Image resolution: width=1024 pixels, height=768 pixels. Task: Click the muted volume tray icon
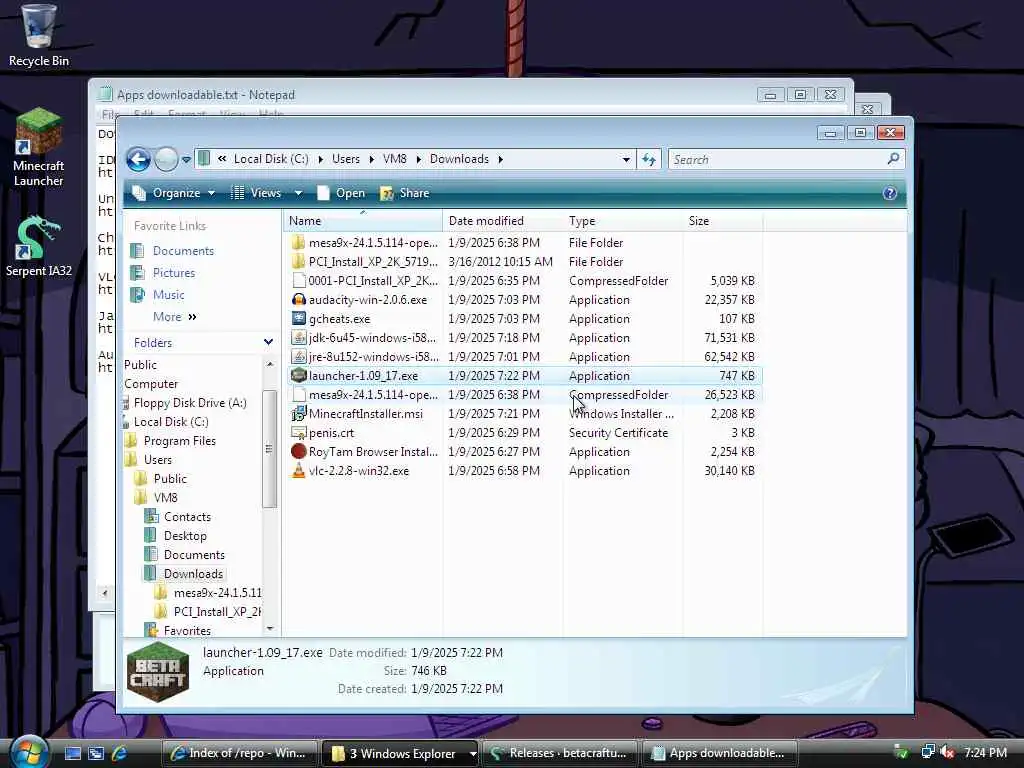pos(948,753)
